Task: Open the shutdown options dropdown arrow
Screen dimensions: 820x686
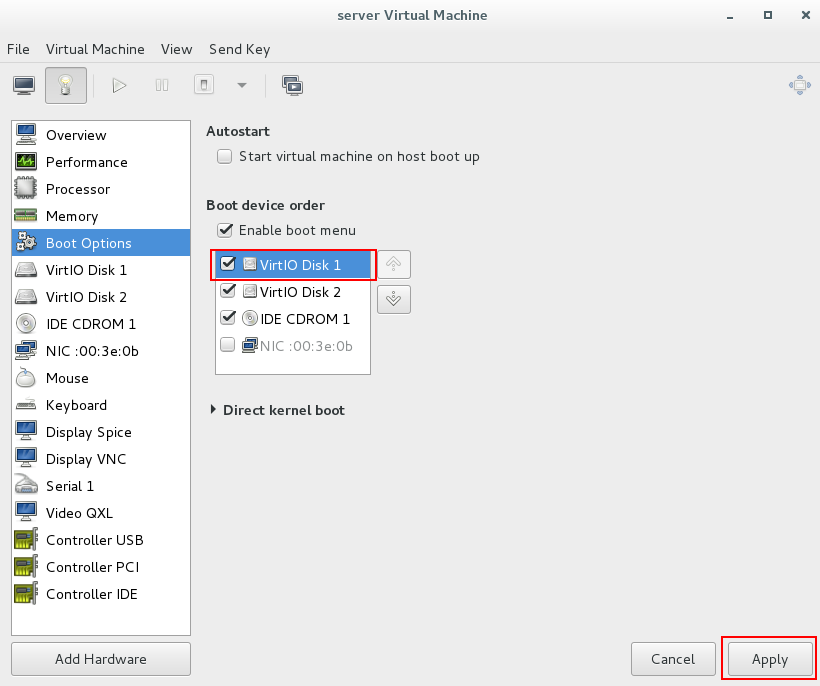Action: coord(242,85)
